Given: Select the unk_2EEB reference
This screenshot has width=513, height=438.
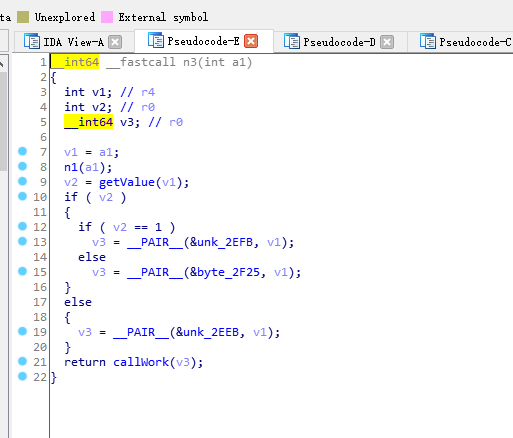Looking at the screenshot, I should point(211,332).
